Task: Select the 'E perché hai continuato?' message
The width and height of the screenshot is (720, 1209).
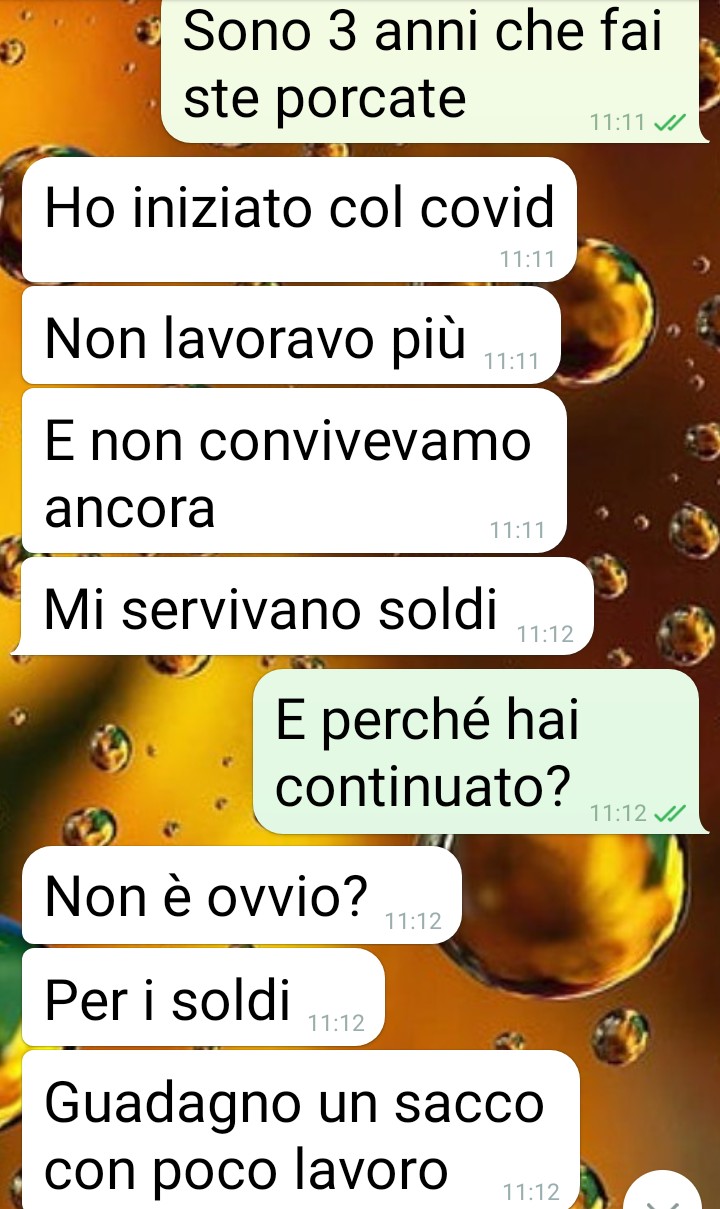Action: [476, 752]
